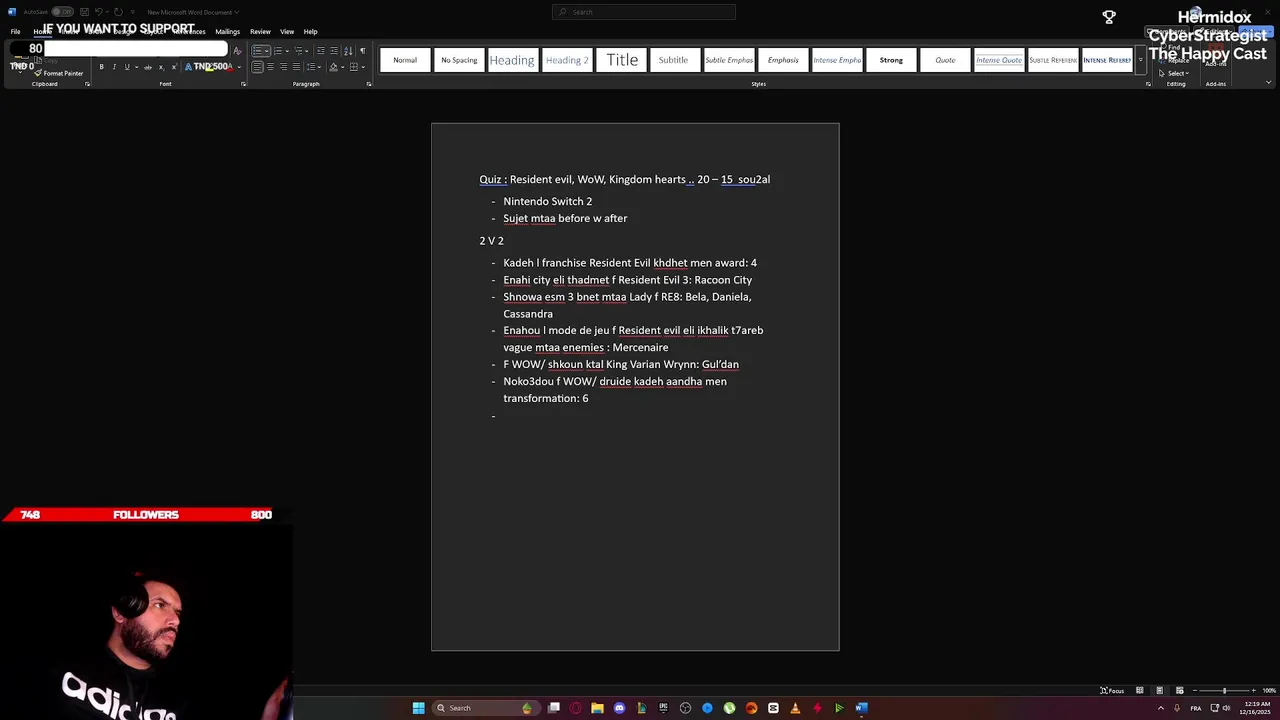
Task: Apply Subscript formatting
Action: tap(161, 67)
